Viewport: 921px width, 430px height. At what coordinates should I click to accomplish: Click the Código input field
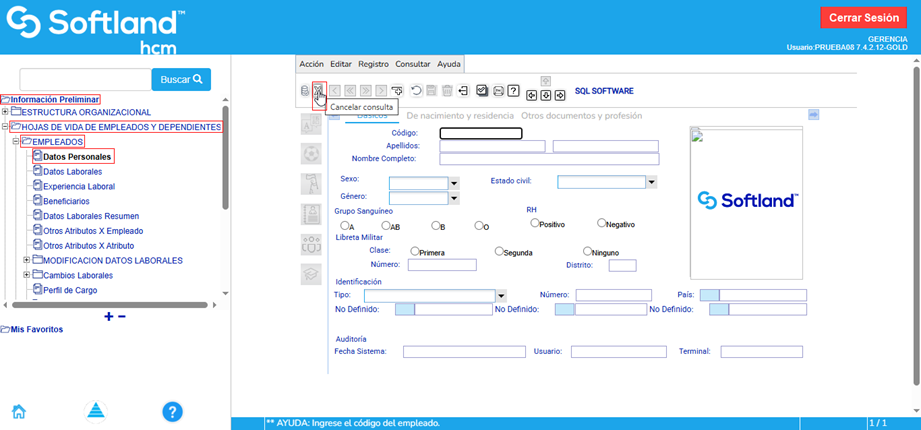[x=481, y=133]
